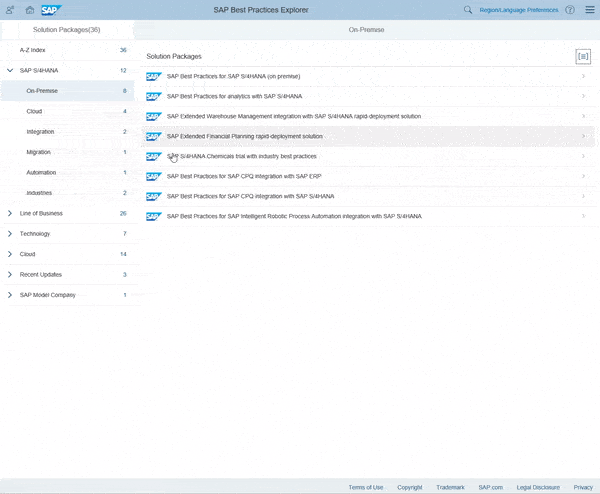Click the SAP S/4HANA label in sidebar
The width and height of the screenshot is (600, 494).
[39, 70]
